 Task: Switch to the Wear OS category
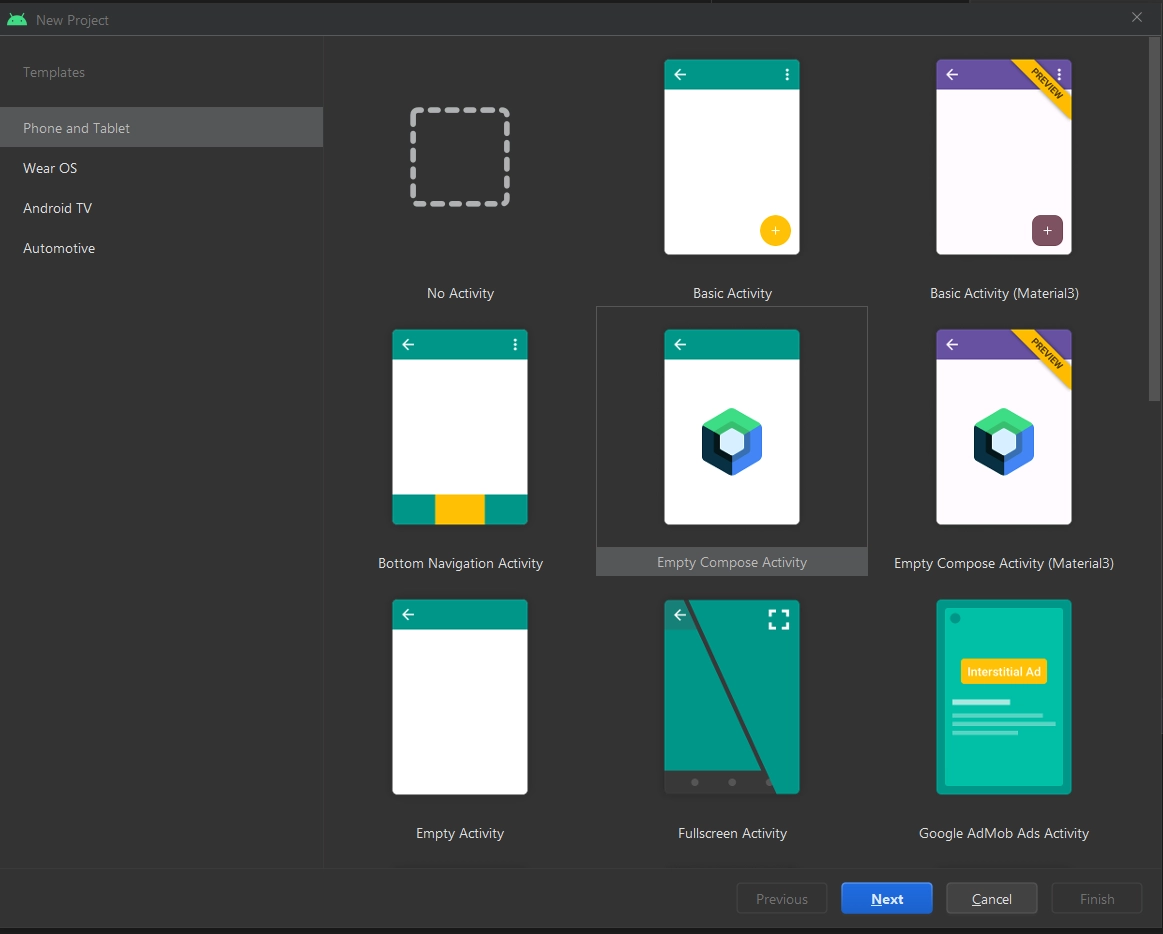[49, 168]
